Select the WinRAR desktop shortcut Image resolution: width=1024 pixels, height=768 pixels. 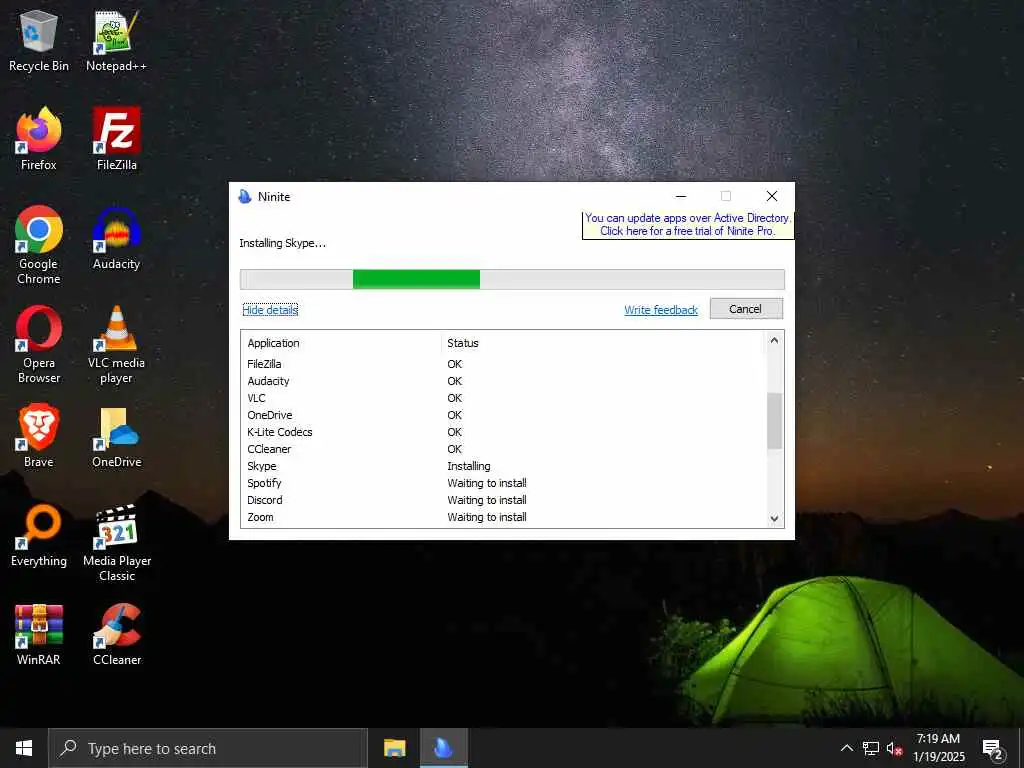(39, 635)
